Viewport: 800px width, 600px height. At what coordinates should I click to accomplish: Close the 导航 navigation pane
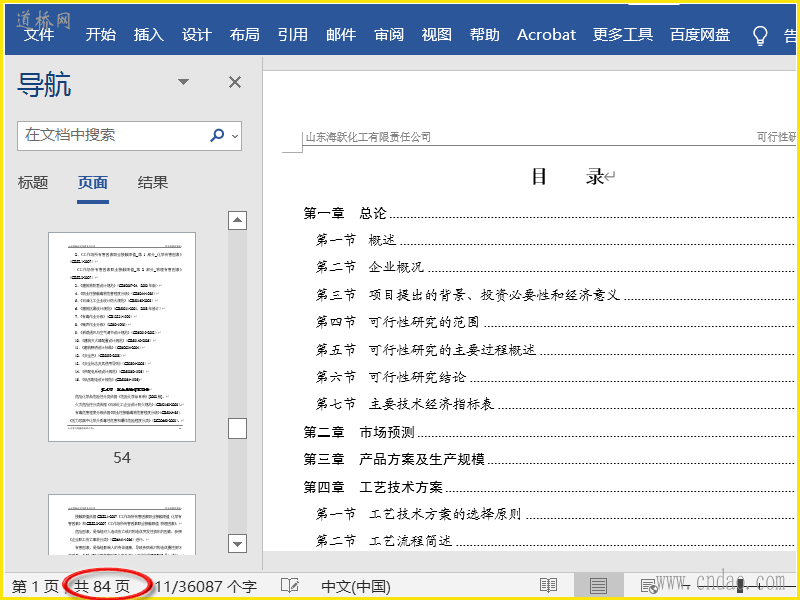[235, 82]
